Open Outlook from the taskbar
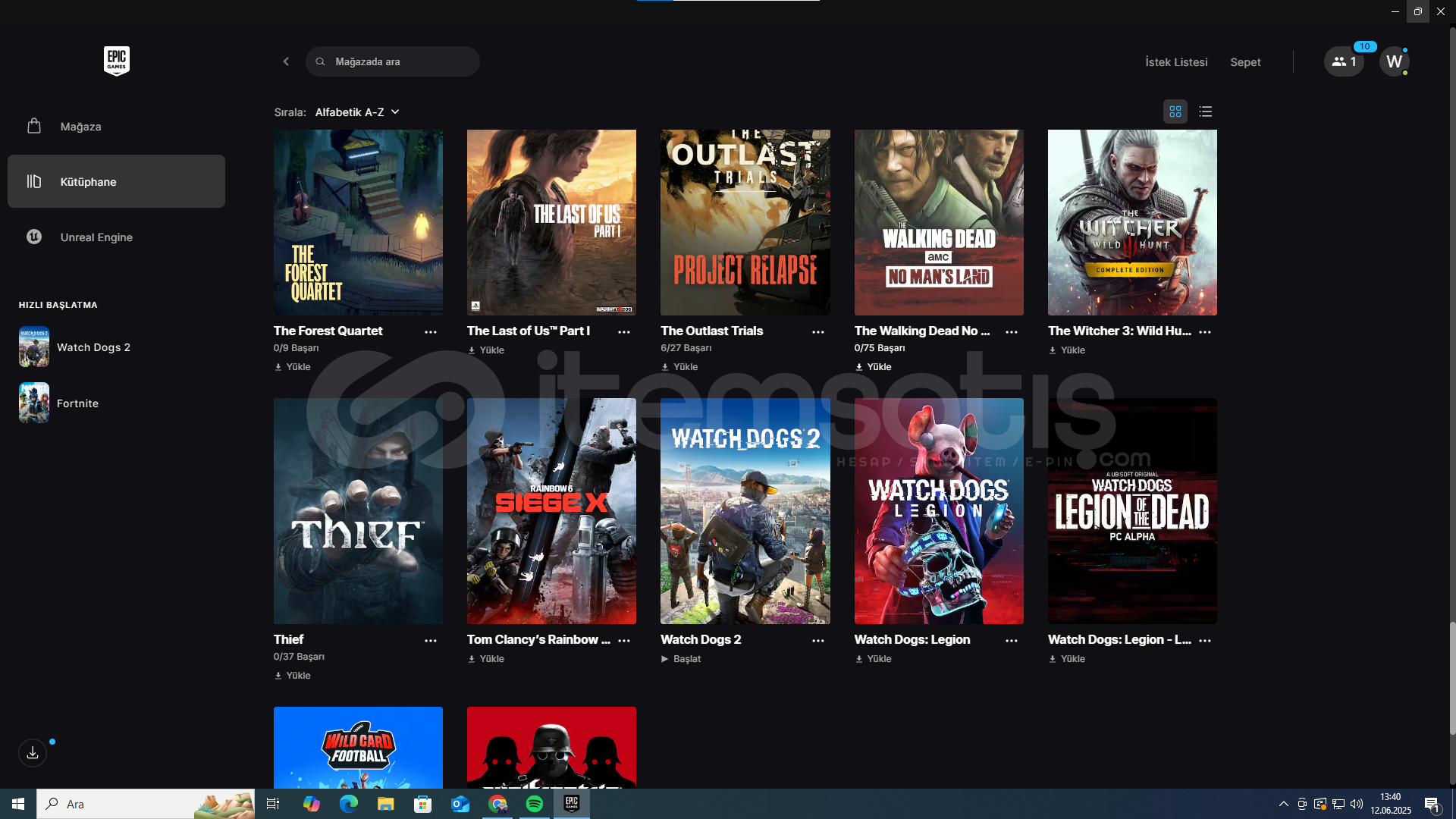The width and height of the screenshot is (1456, 819). [x=460, y=804]
